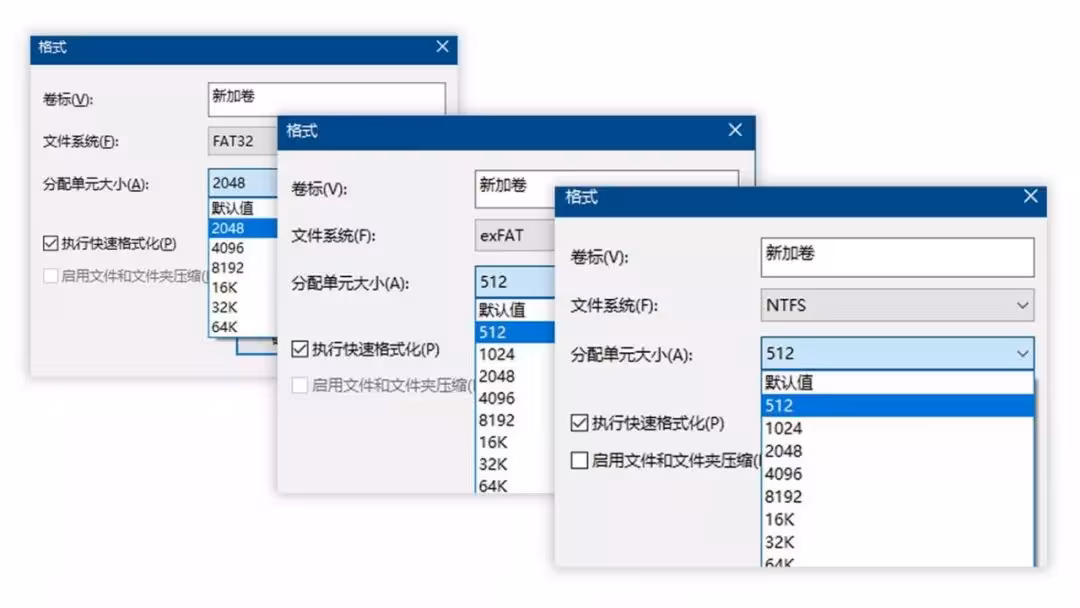Select 32K in exFAT allocation list

coord(515,464)
